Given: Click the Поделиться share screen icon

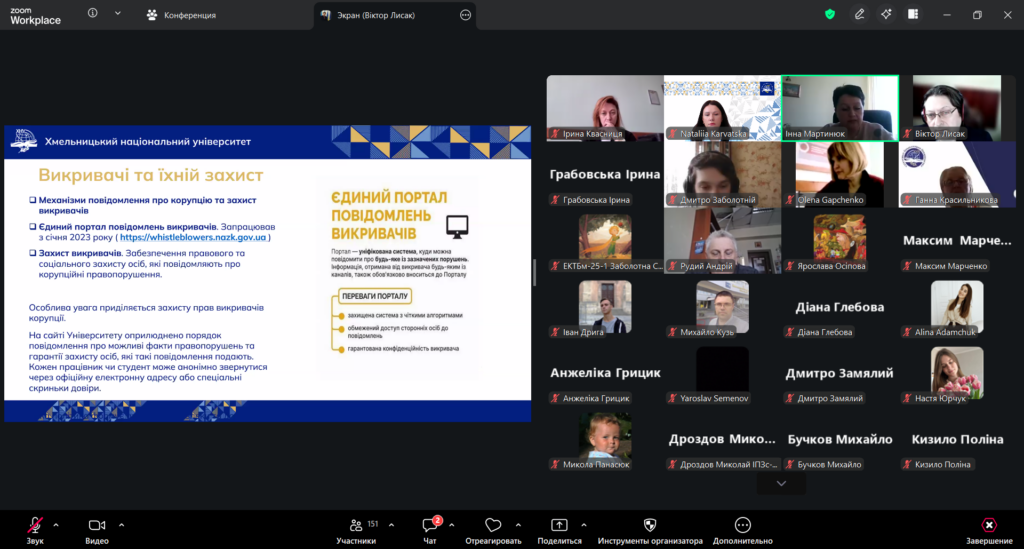Looking at the screenshot, I should click(559, 526).
